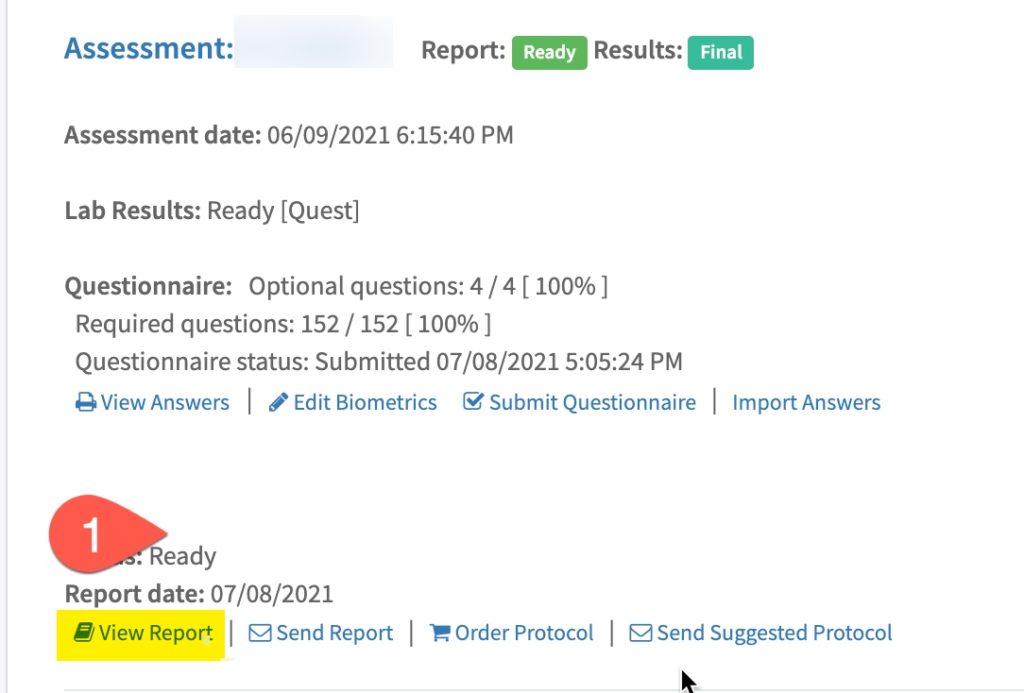
Task: Click the pencil icon for Edit Biometrics
Action: click(x=278, y=403)
